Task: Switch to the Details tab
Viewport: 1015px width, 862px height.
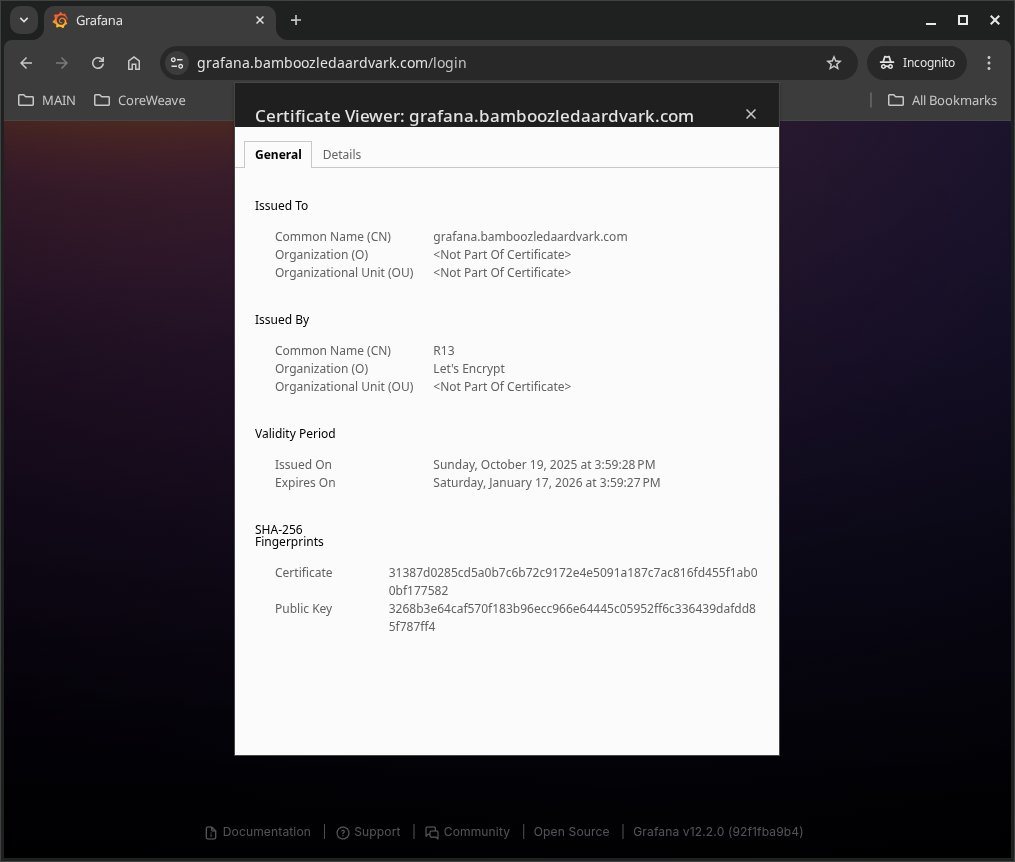Action: [x=342, y=154]
